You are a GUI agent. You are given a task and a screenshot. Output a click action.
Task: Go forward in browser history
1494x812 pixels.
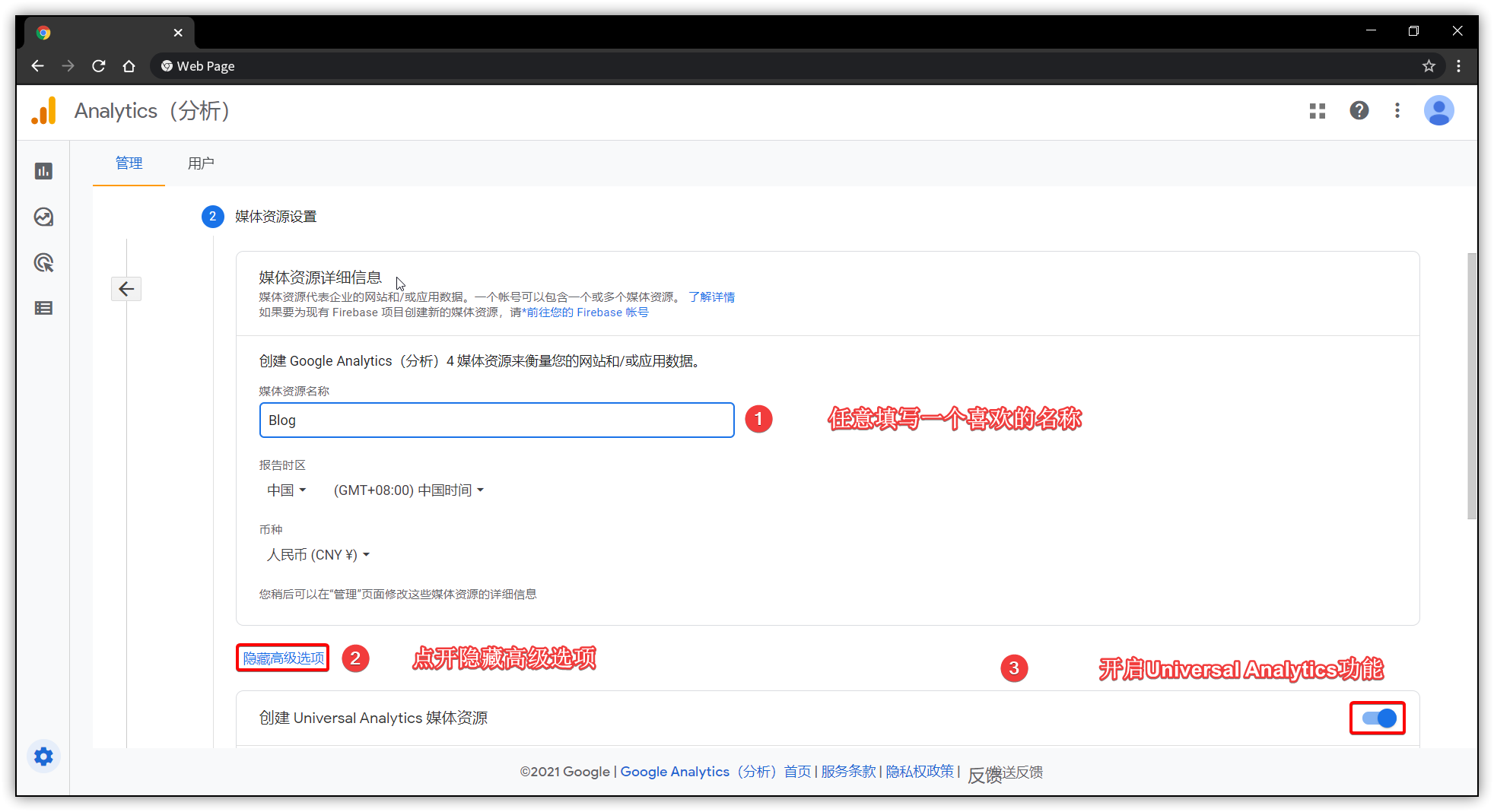click(68, 66)
